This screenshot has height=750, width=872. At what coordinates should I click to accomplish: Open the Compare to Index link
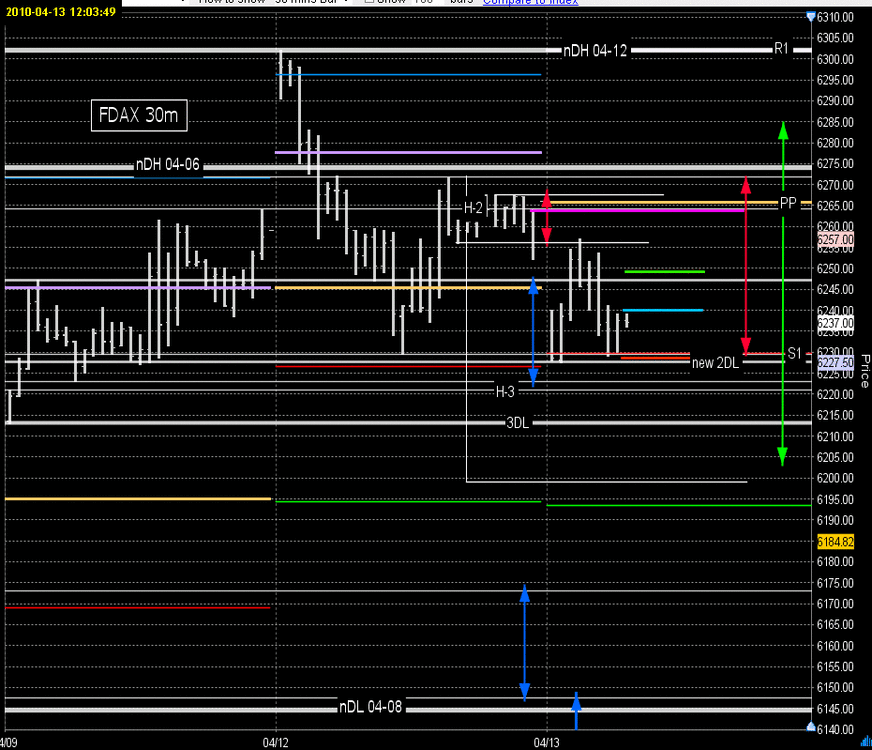[x=531, y=2]
